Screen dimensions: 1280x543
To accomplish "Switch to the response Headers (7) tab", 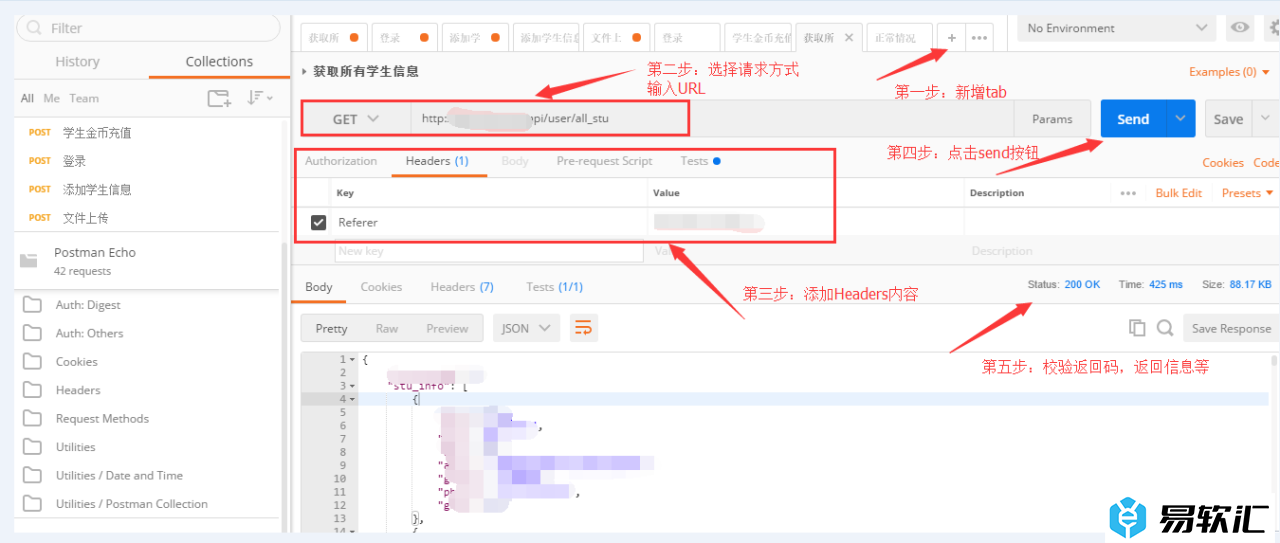I will point(462,287).
